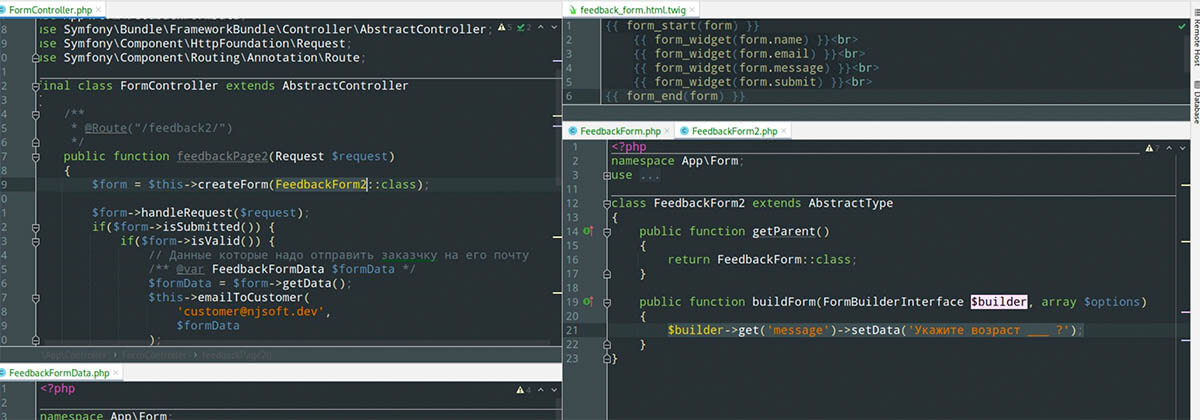Collapse the getParent() method body
Image resolution: width=1200 pixels, height=420 pixels.
pos(608,232)
